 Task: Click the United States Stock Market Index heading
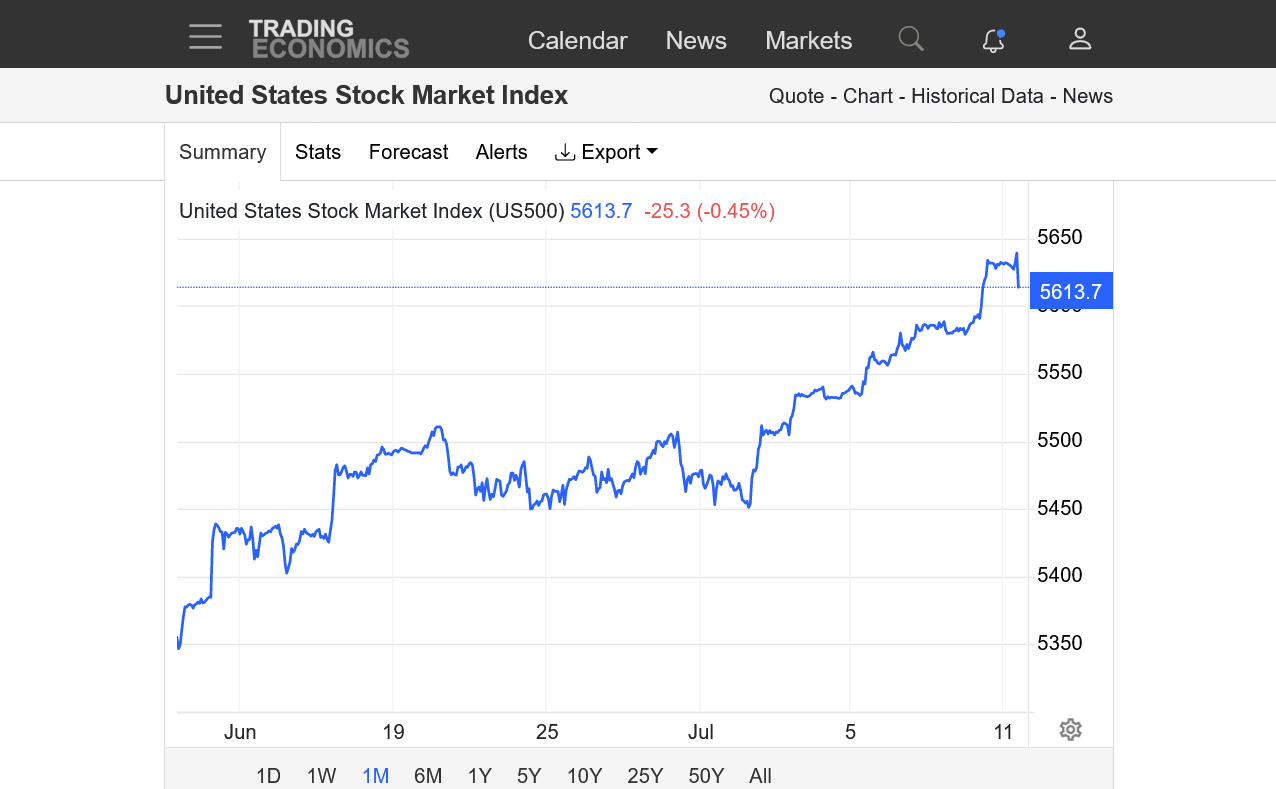point(366,95)
